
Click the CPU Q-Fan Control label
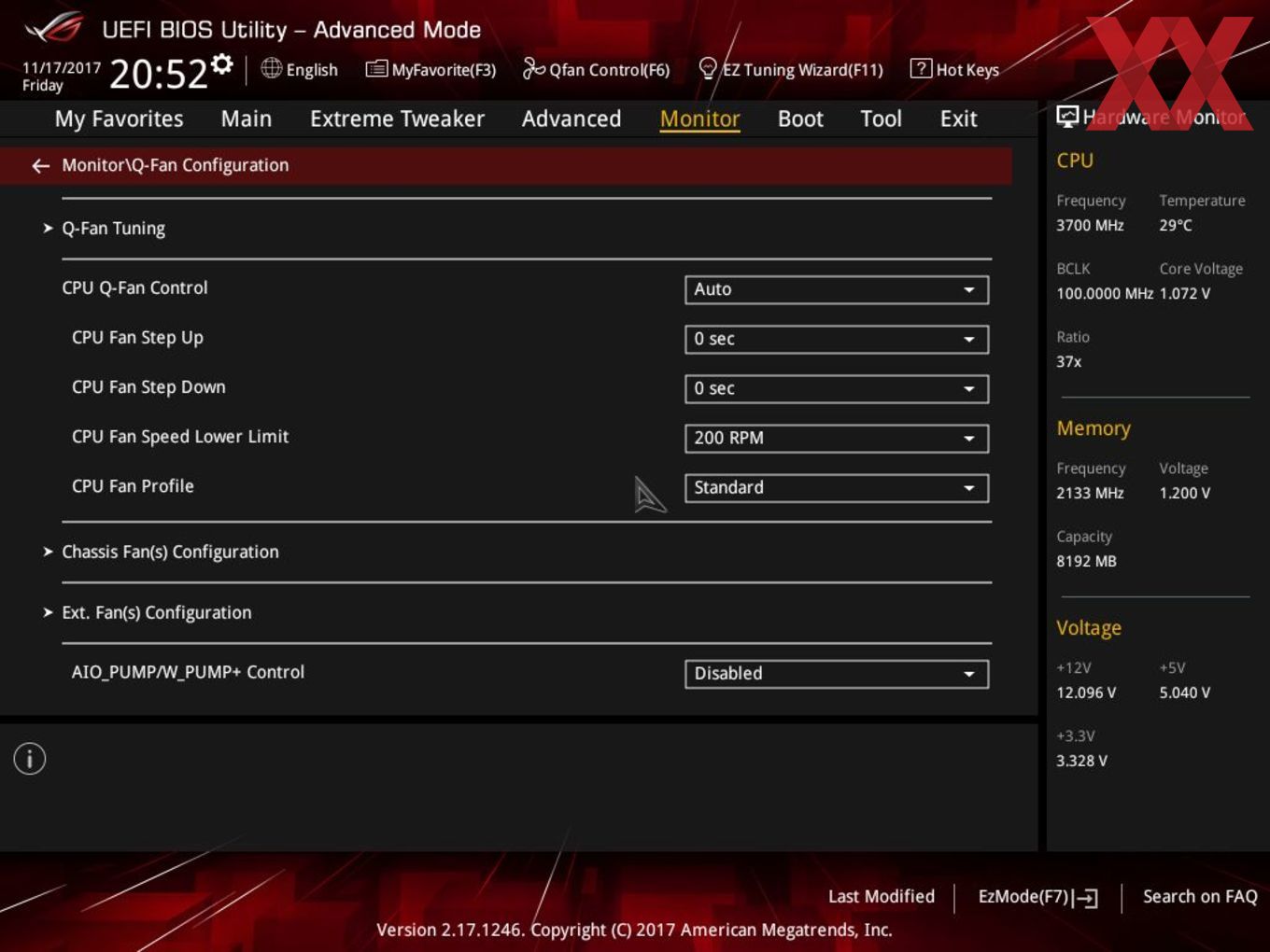(134, 287)
